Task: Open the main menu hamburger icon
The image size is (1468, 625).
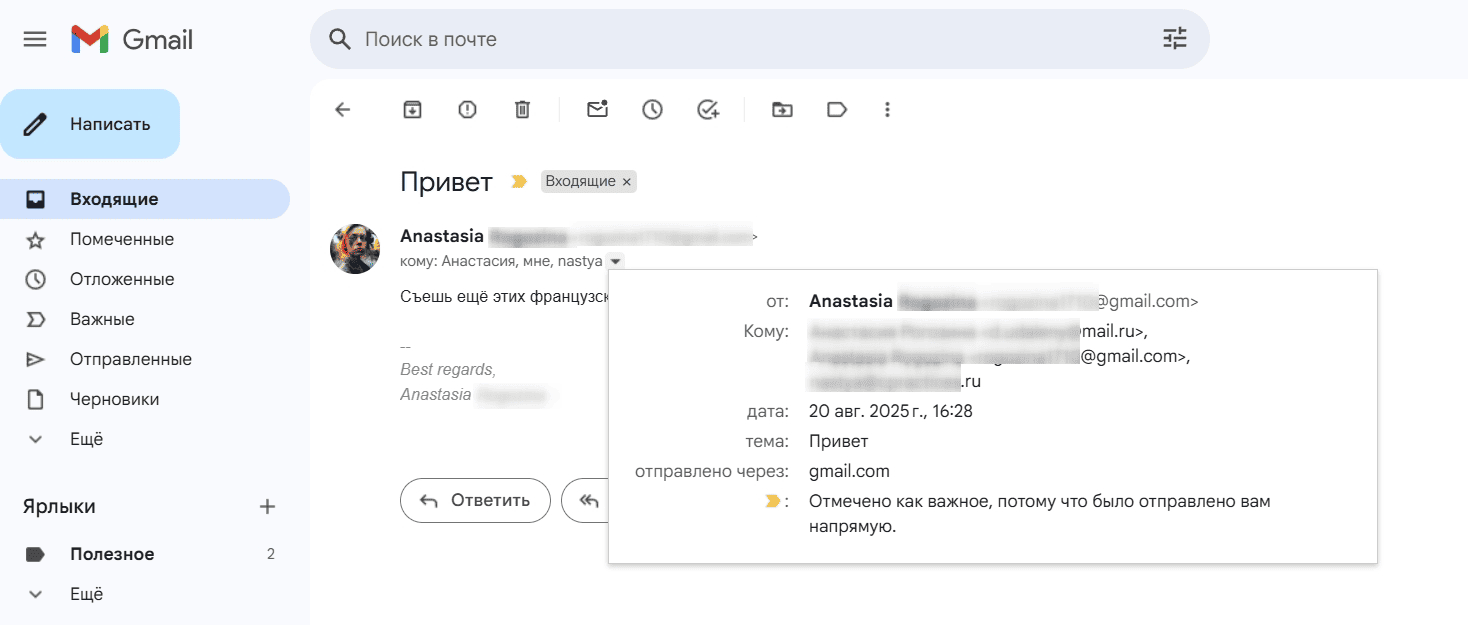Action: click(35, 40)
